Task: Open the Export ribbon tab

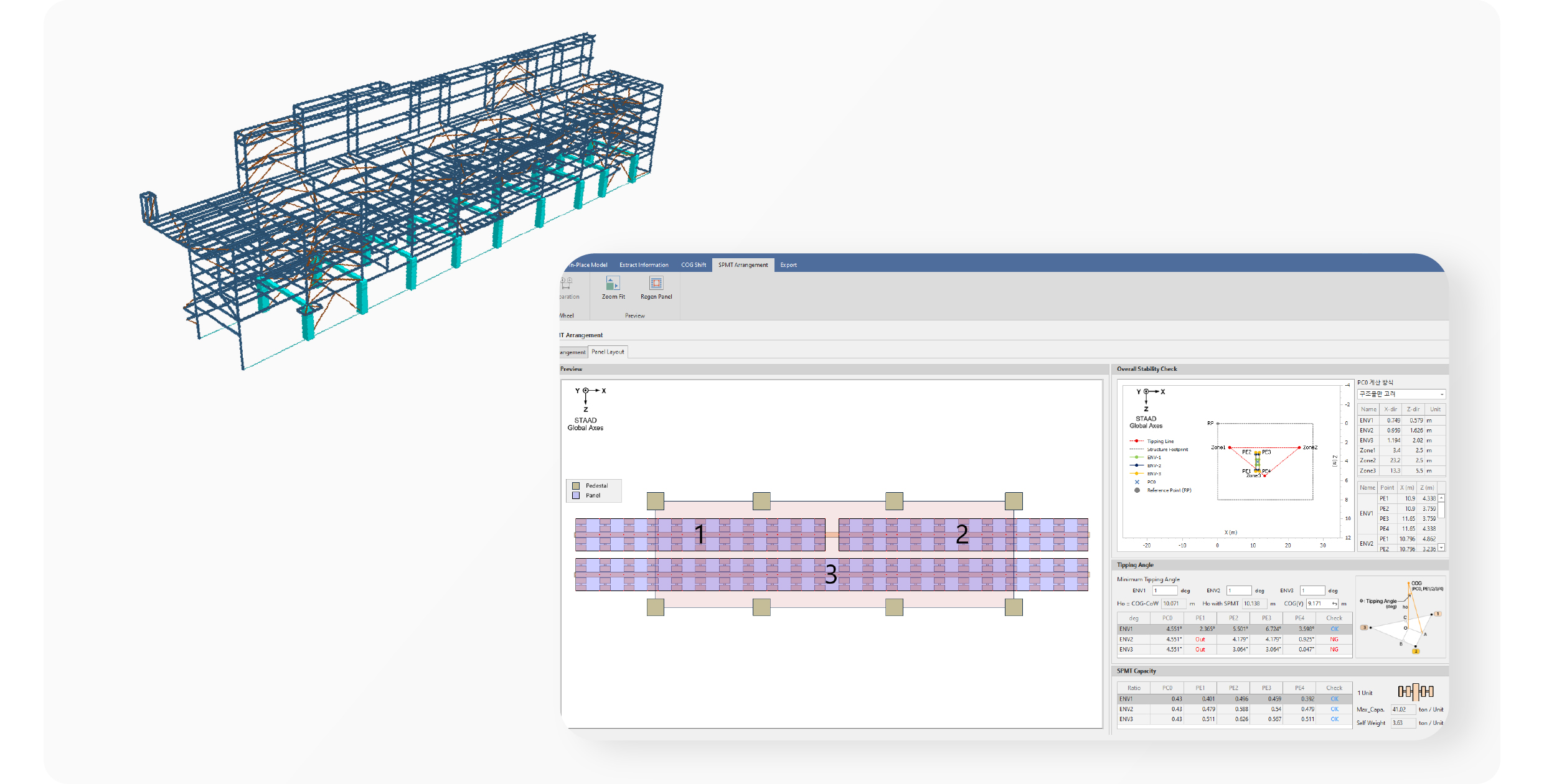Action: coord(788,265)
